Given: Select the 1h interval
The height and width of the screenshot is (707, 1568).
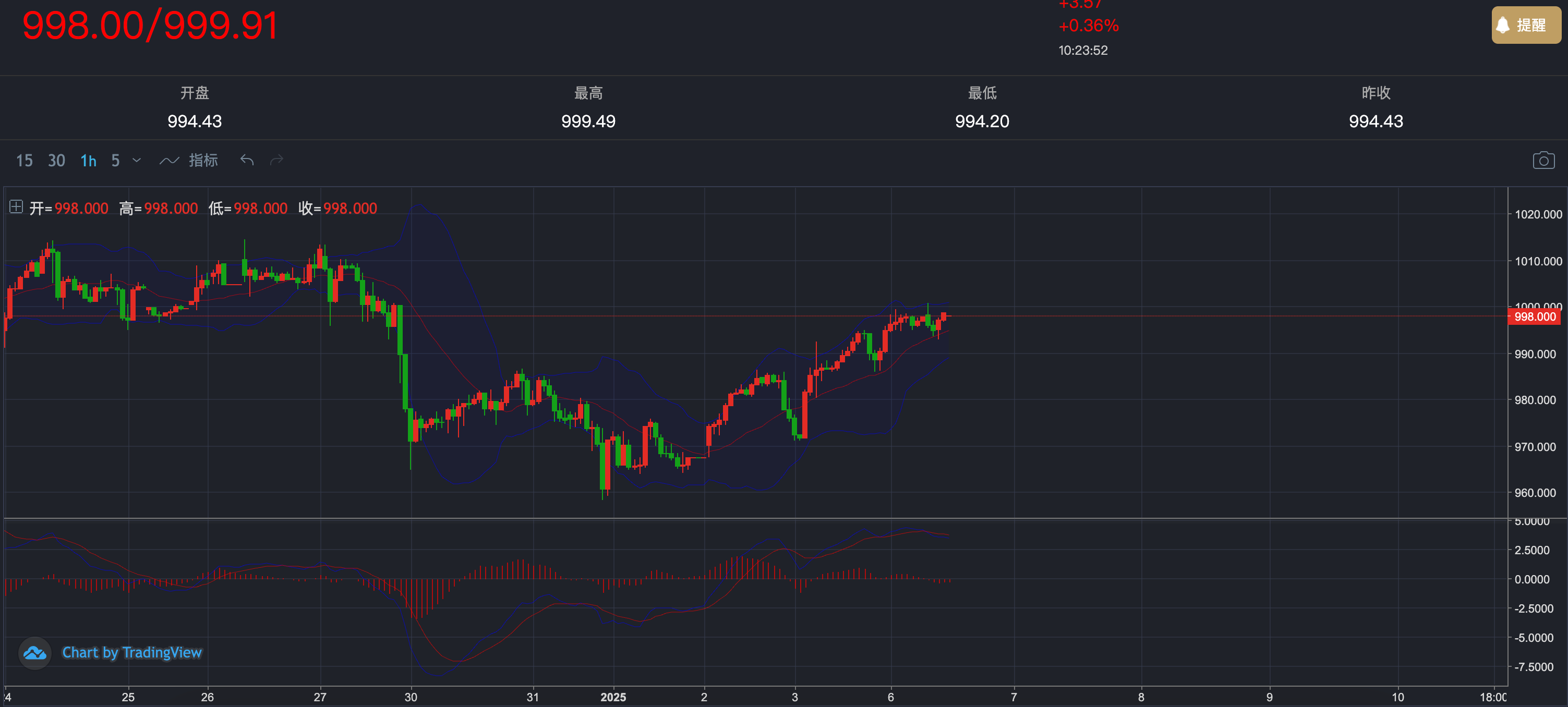Looking at the screenshot, I should [x=88, y=161].
